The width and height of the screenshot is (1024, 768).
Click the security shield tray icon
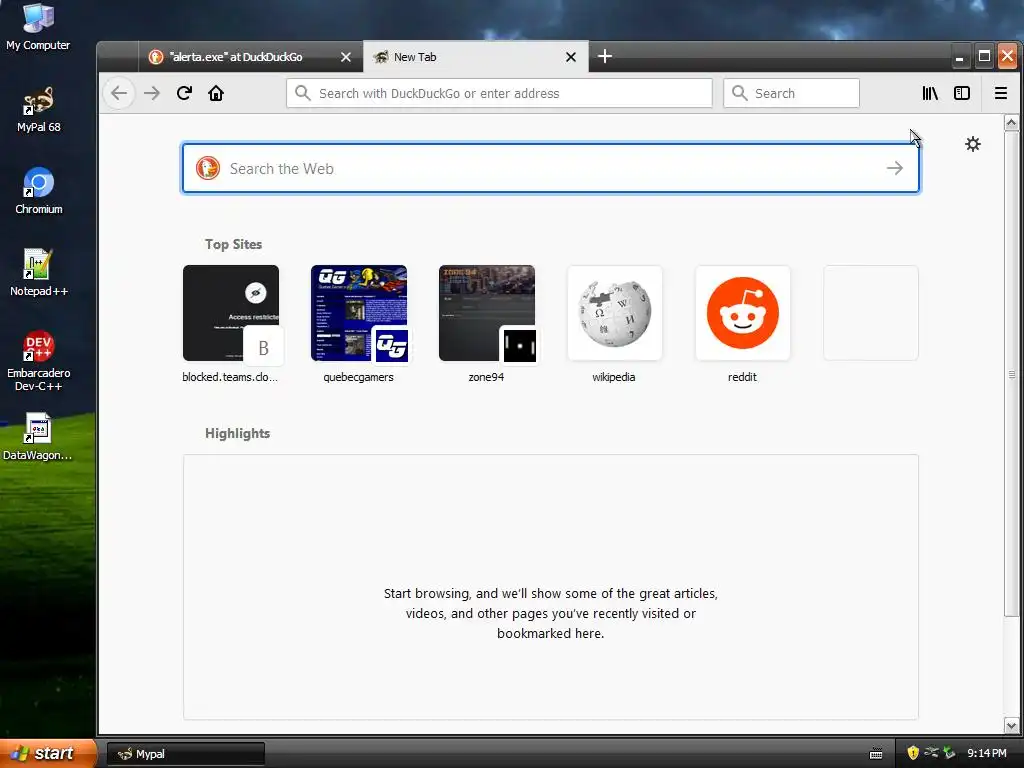(x=913, y=753)
